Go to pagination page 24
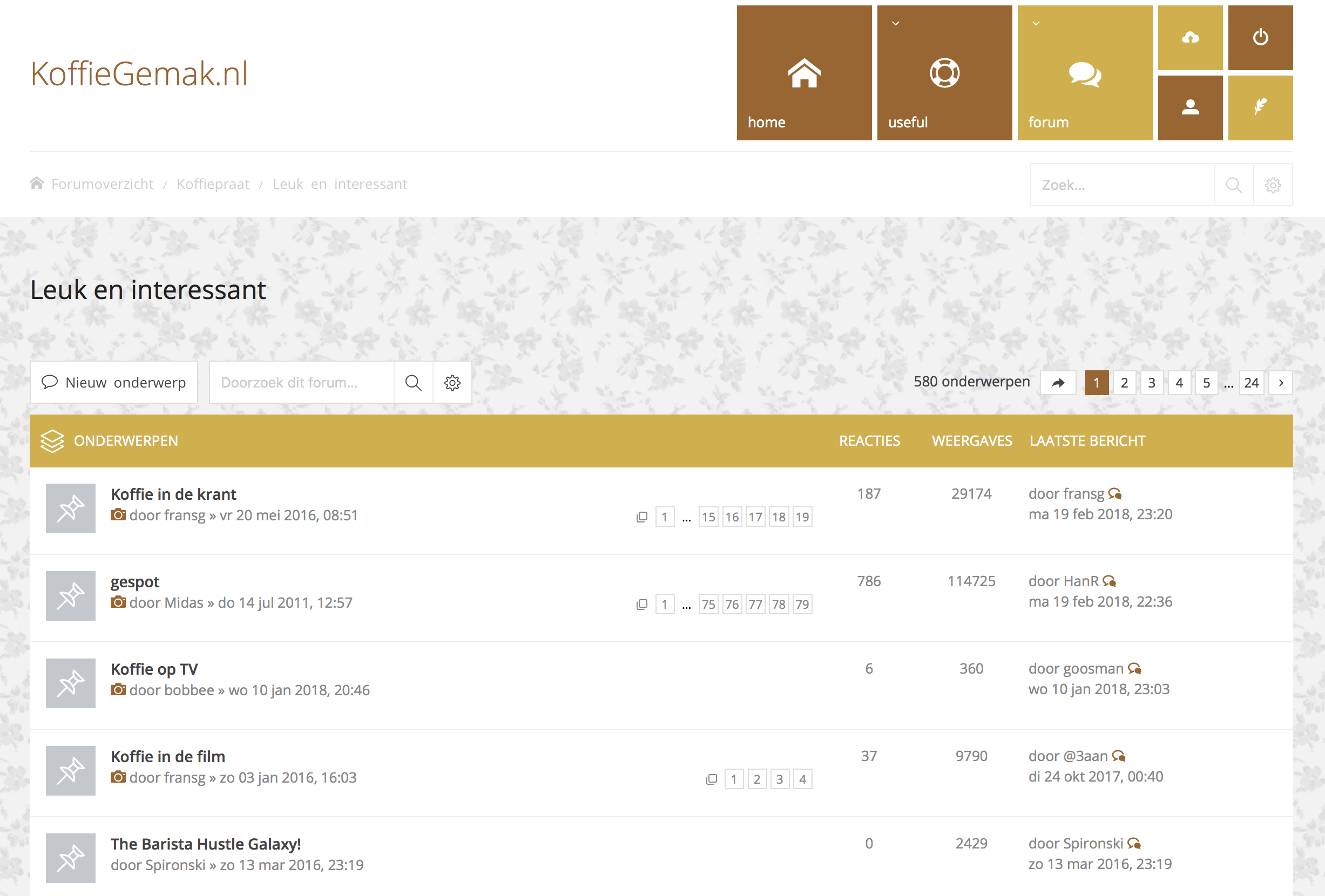This screenshot has height=896, width=1325. coord(1251,383)
